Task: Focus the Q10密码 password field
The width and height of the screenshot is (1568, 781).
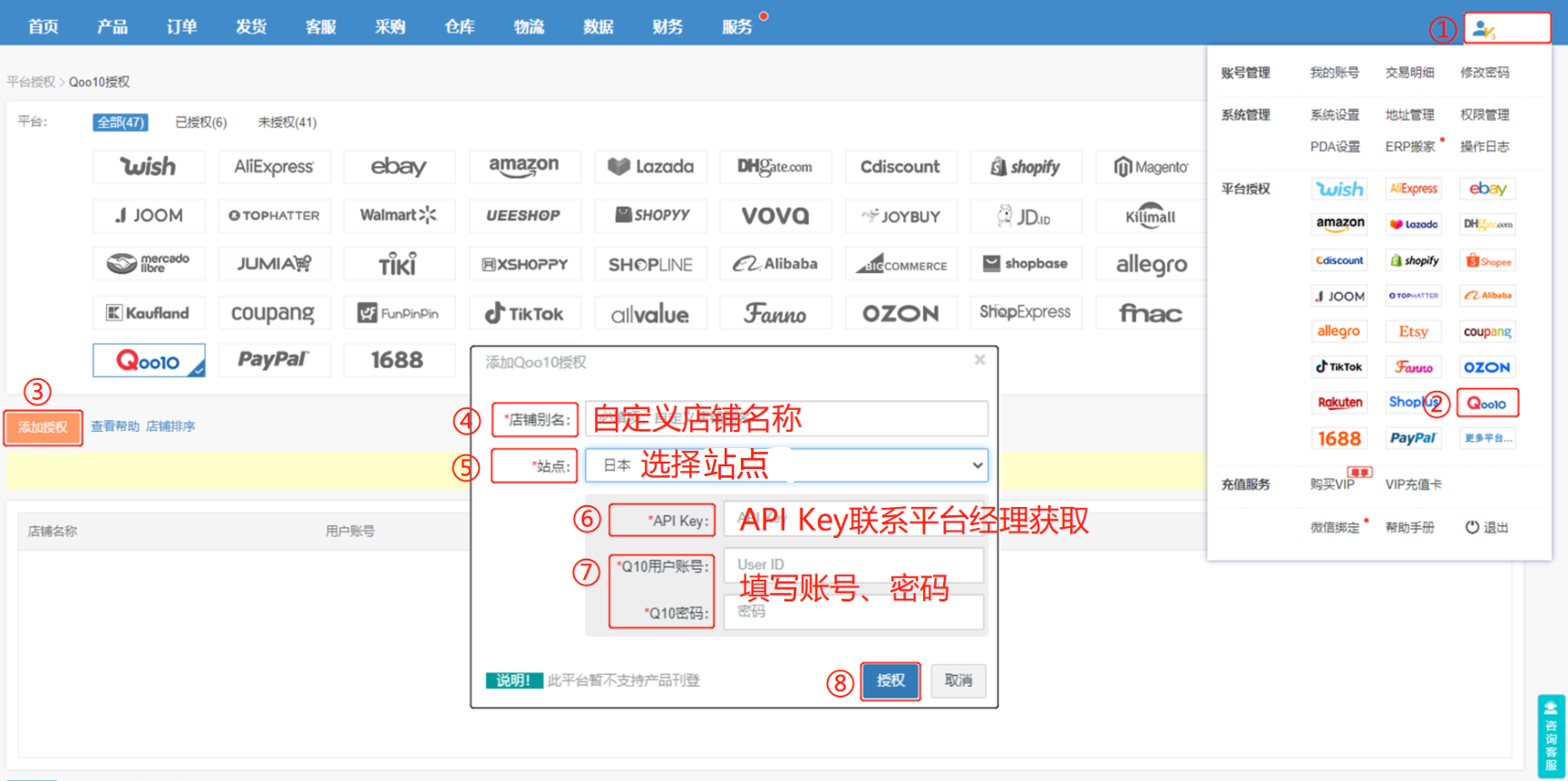Action: [853, 612]
